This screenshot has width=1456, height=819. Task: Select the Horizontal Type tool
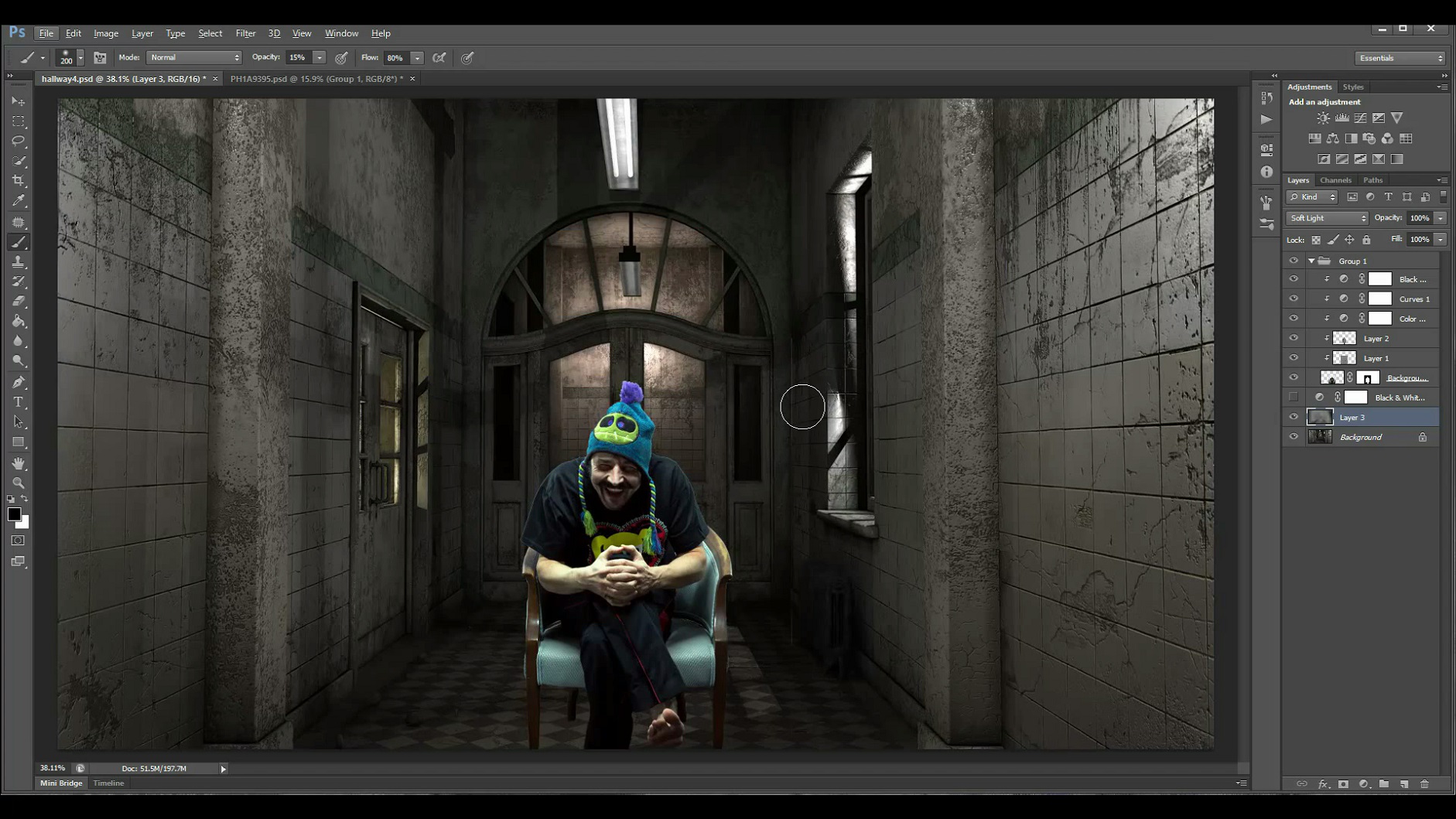pyautogui.click(x=19, y=402)
